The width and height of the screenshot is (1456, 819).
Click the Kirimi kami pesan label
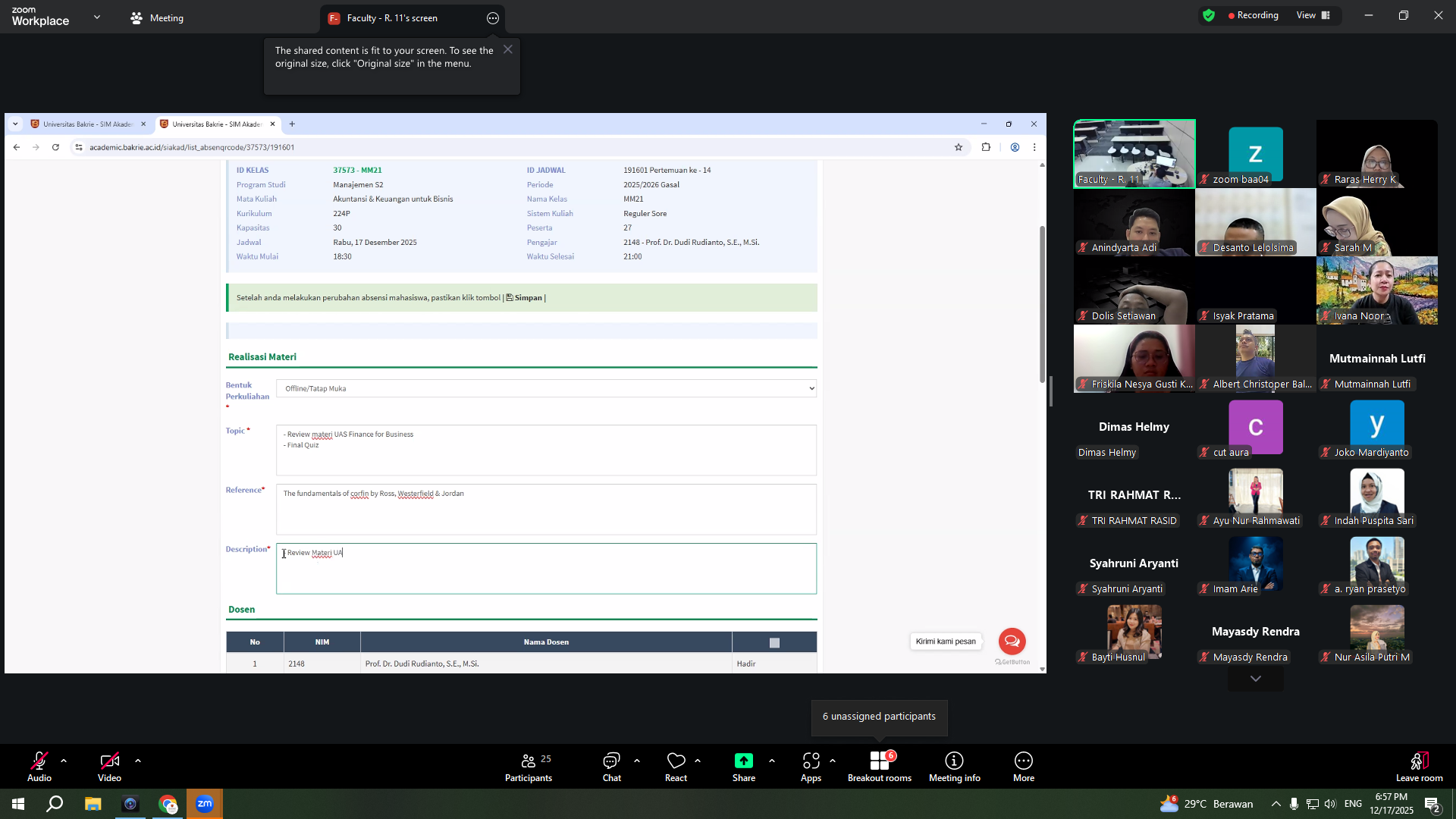[946, 642]
